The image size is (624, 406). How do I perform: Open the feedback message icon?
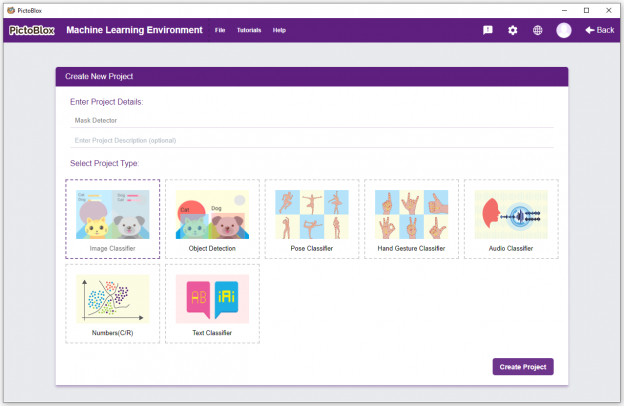coord(488,30)
